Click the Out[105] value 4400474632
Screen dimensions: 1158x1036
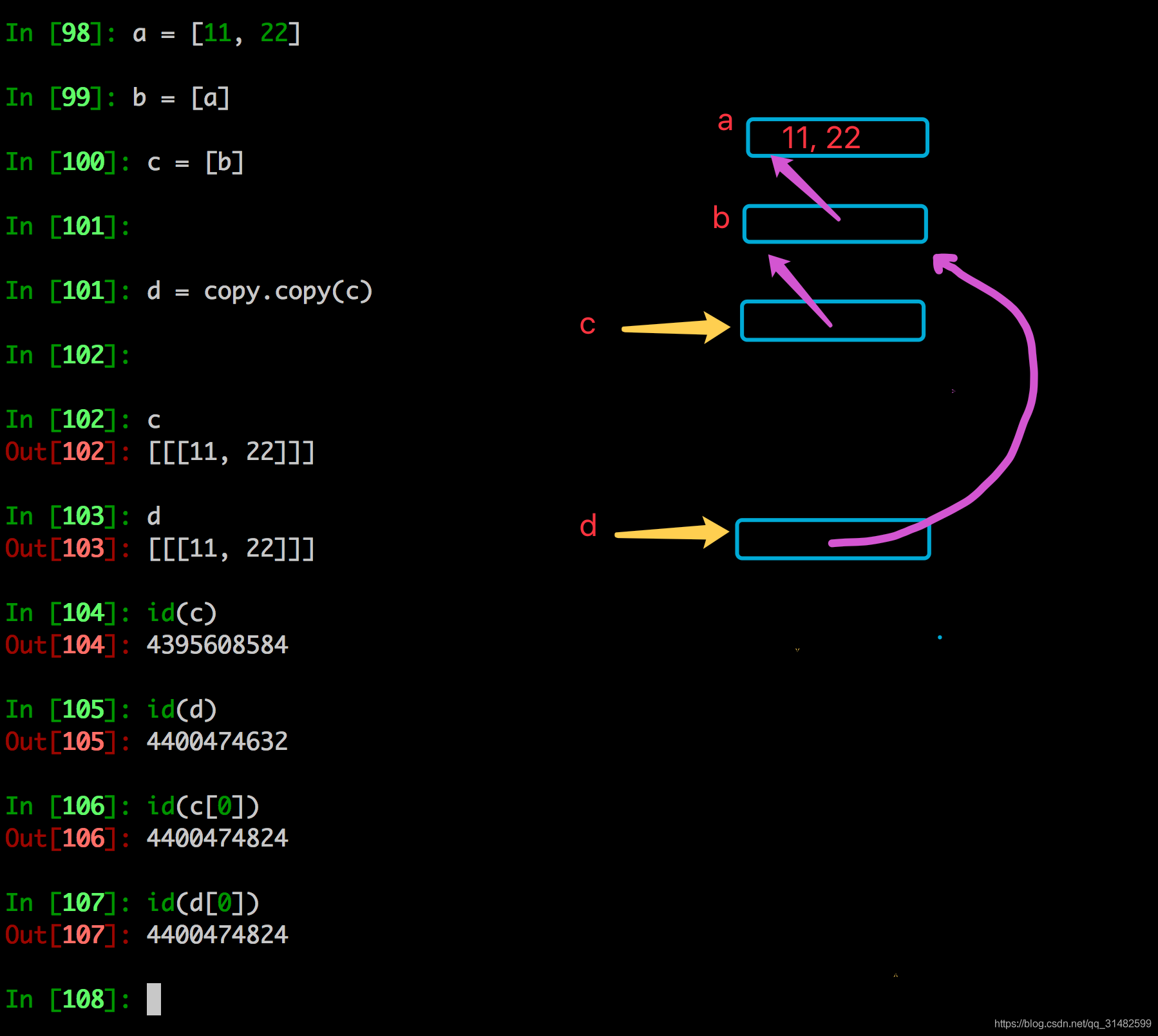coord(217,742)
